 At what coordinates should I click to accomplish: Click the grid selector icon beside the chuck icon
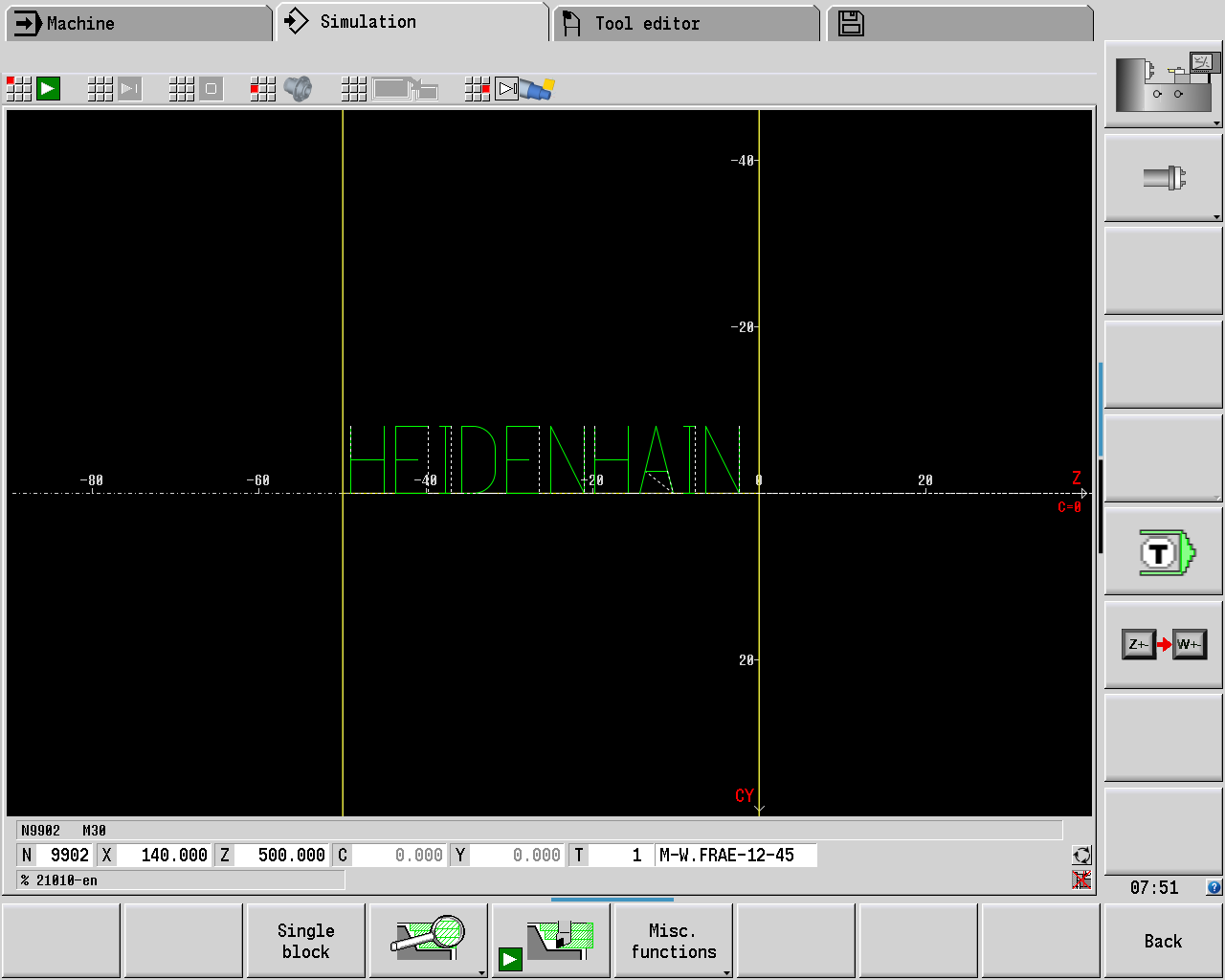click(263, 89)
